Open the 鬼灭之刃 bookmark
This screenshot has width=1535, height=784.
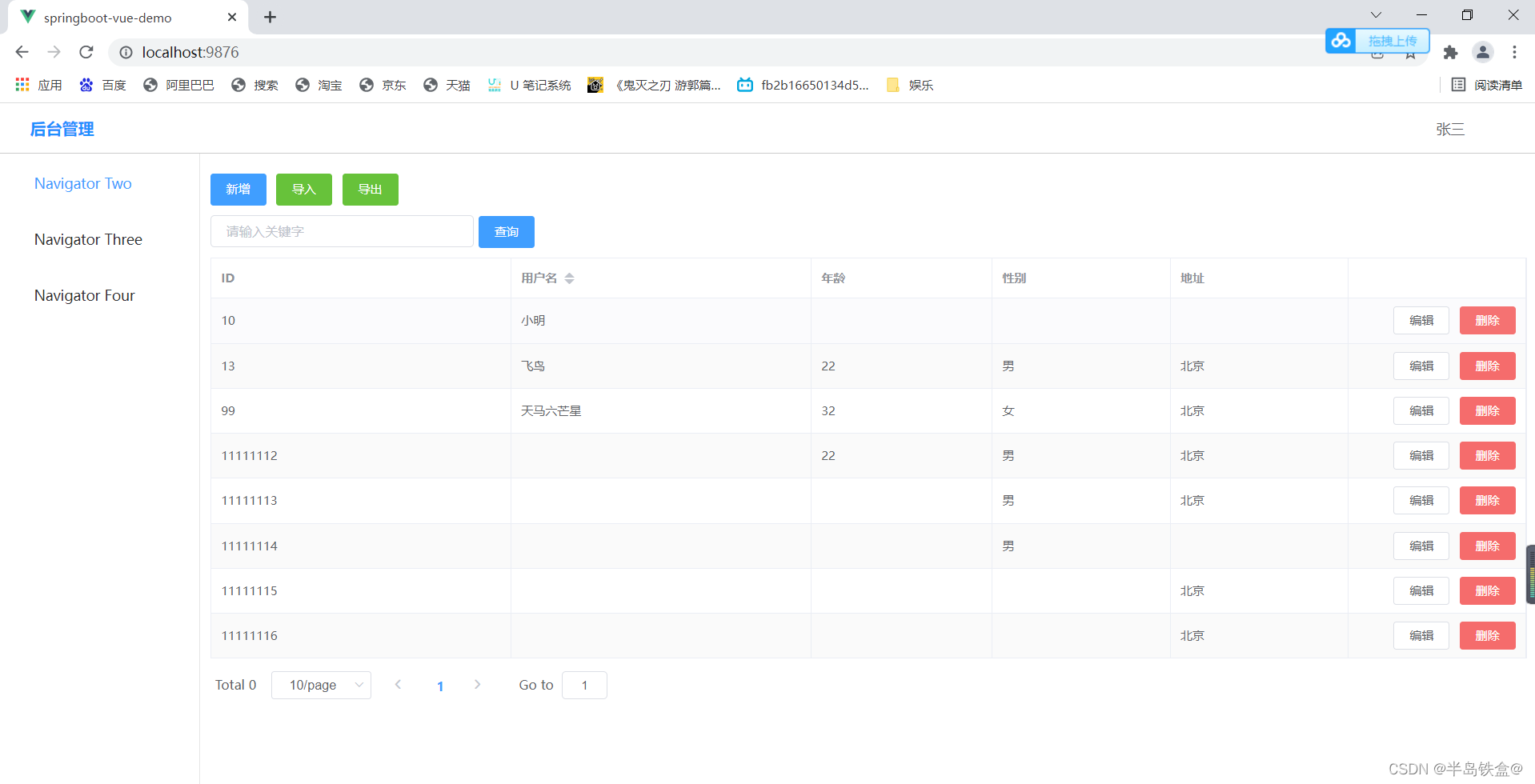pyautogui.click(x=654, y=85)
